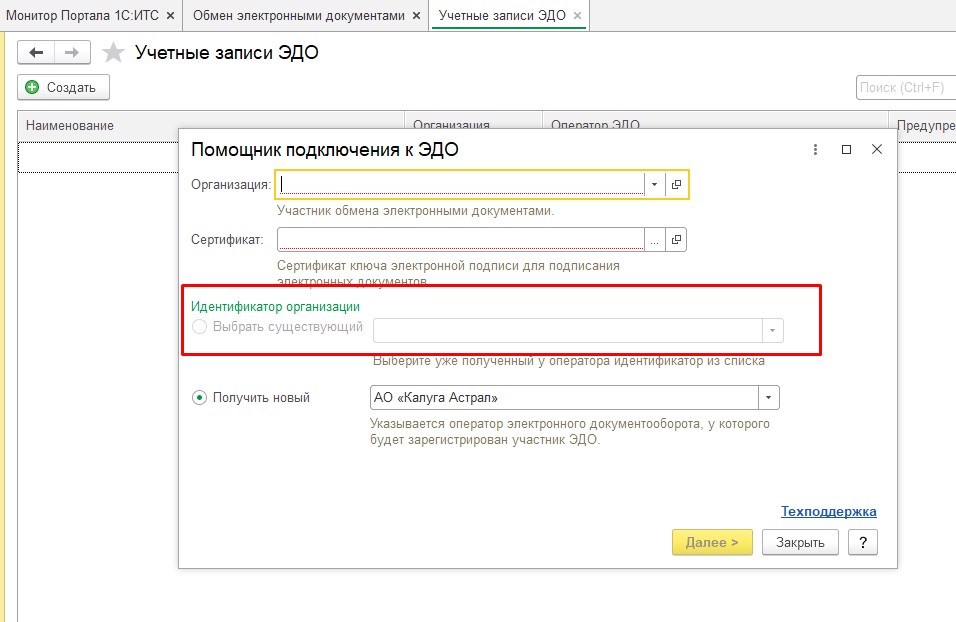This screenshot has height=622, width=956.
Task: Add page to favorites with star icon
Action: 113,52
